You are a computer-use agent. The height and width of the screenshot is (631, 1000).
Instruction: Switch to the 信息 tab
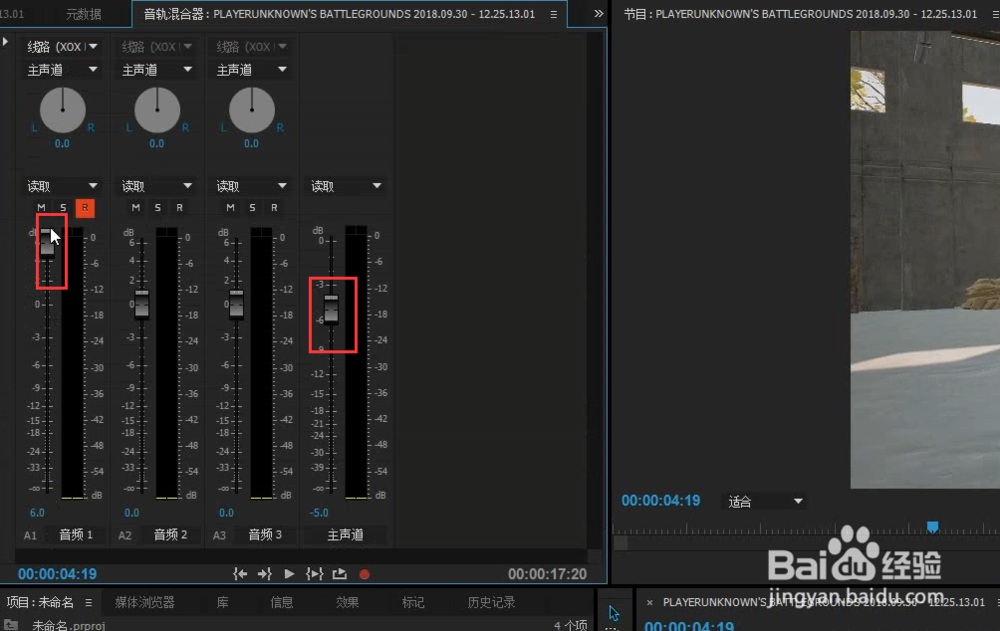pyautogui.click(x=282, y=602)
